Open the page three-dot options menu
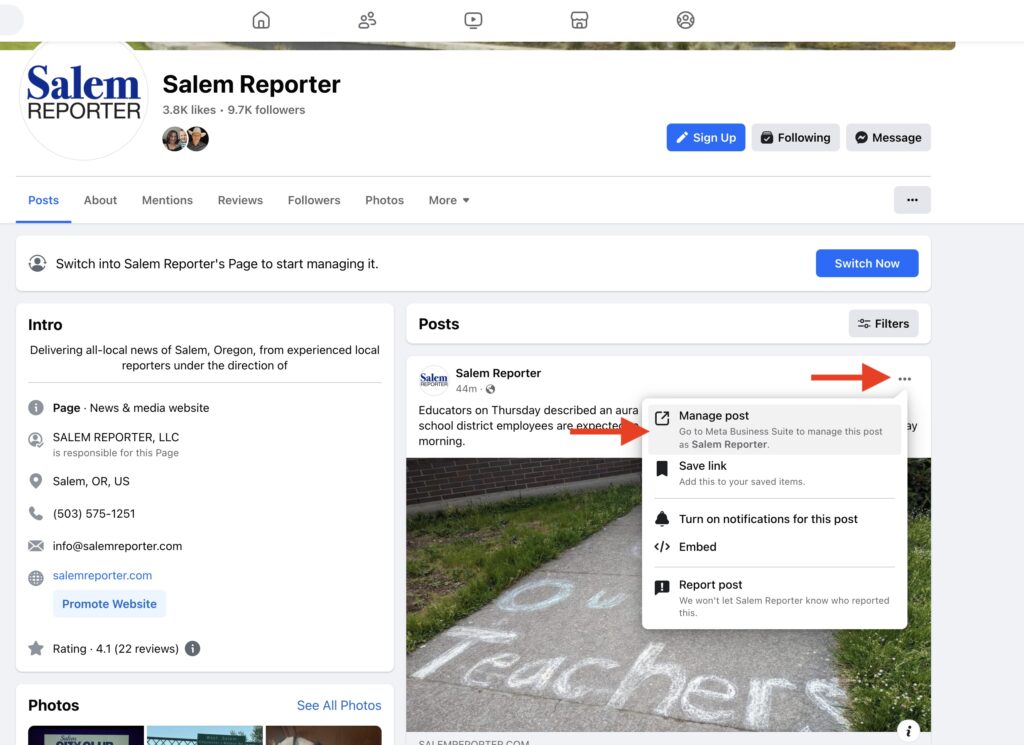Viewport: 1024px width, 745px height. pyautogui.click(x=912, y=200)
